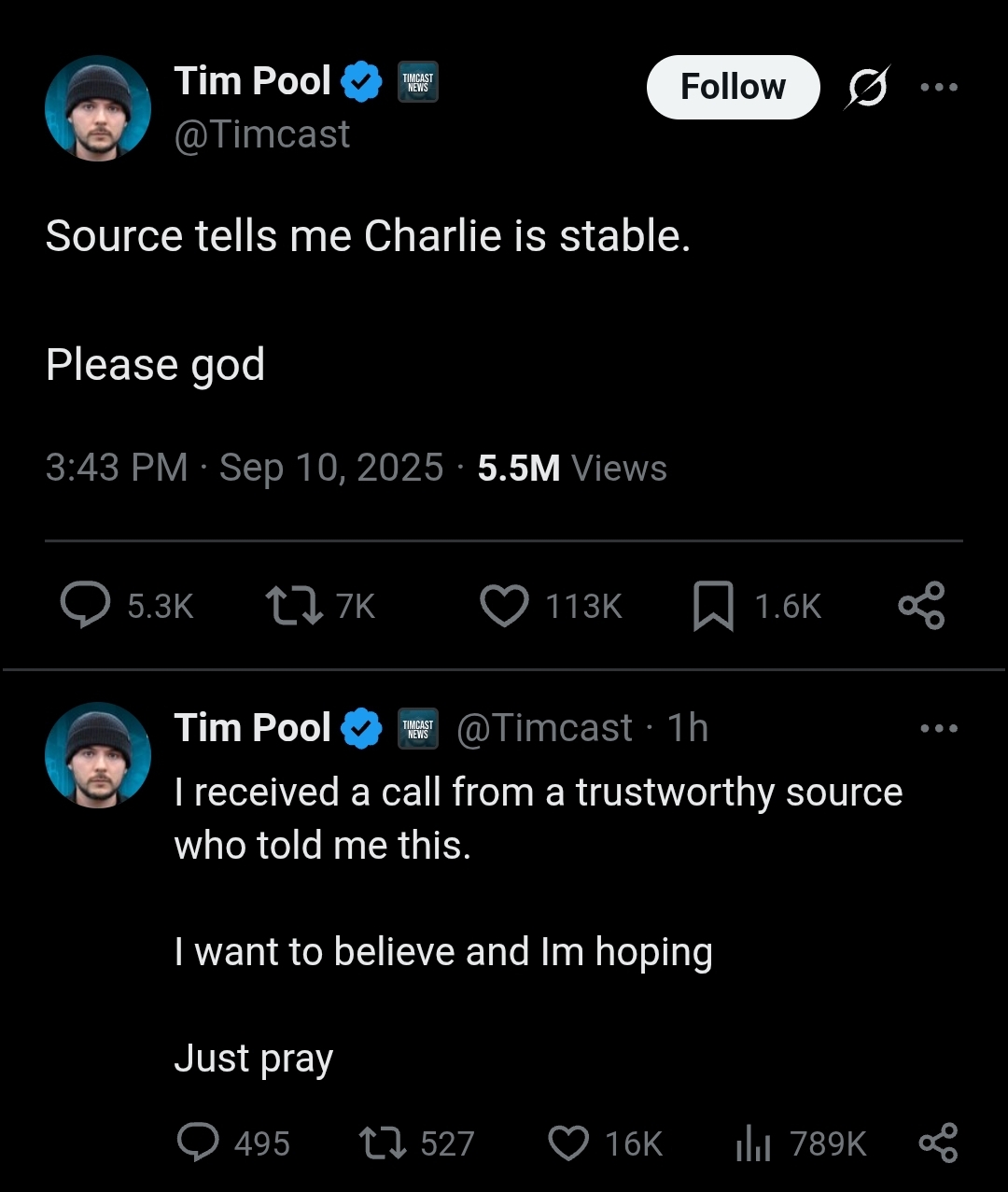View analytics for the 789K-views reply
Screen dimensions: 1008x1192
[x=753, y=1143]
